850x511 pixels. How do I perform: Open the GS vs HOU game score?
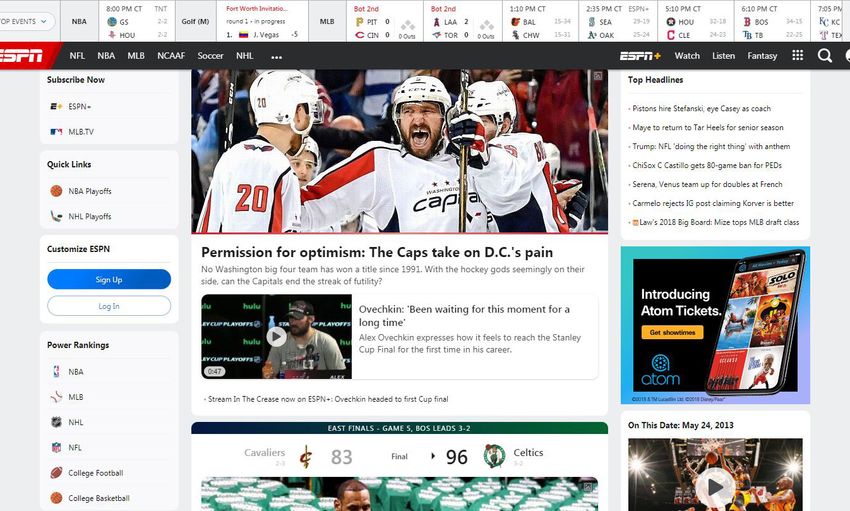[x=137, y=22]
